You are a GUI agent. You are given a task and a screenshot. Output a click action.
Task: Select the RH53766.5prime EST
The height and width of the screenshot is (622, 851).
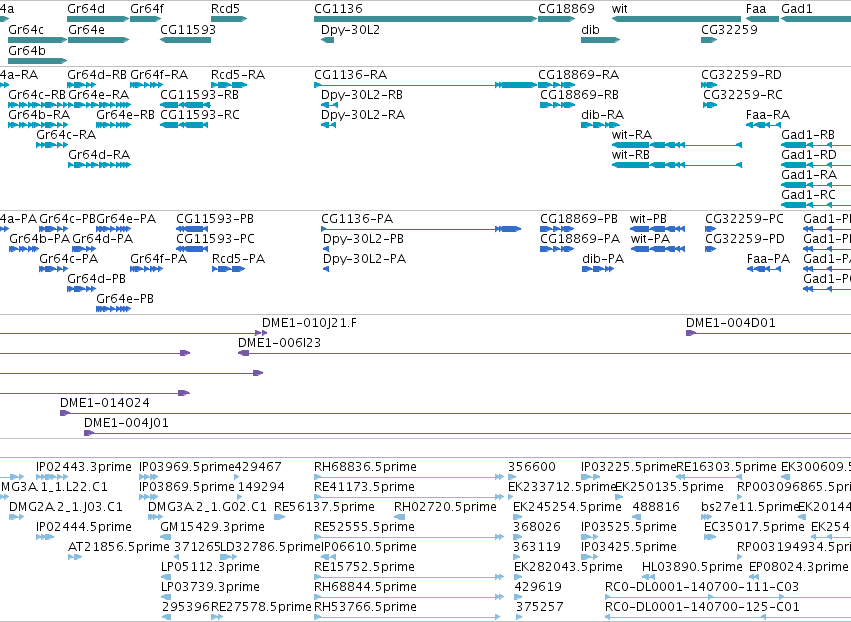(407, 617)
